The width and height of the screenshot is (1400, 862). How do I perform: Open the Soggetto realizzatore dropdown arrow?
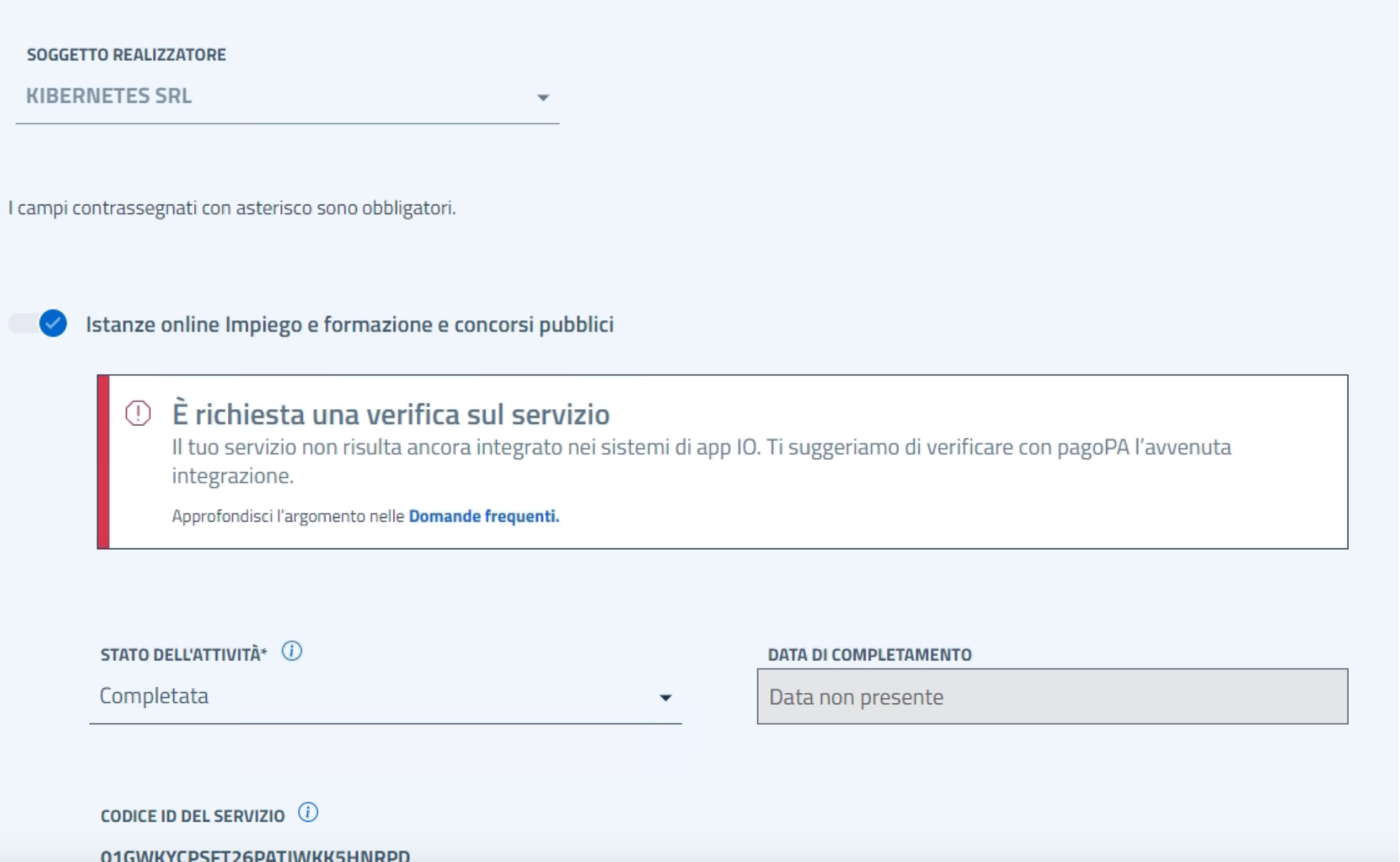coord(542,97)
